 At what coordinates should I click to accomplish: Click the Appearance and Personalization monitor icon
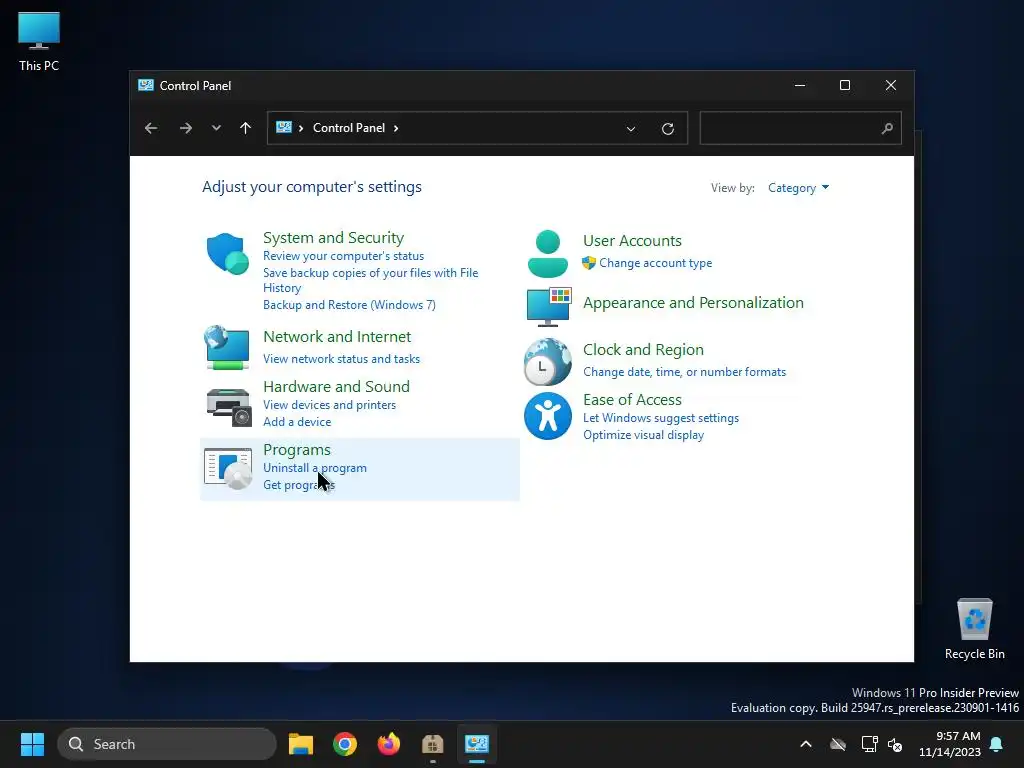pyautogui.click(x=549, y=306)
